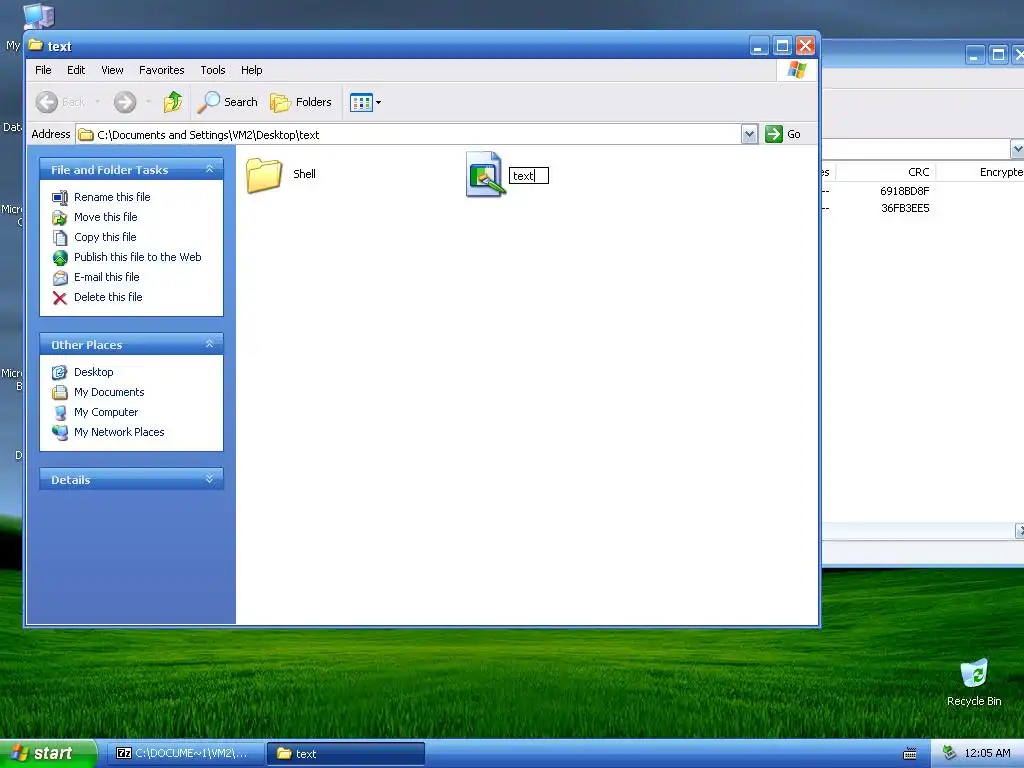Expand the Details panel
Viewport: 1024px width, 768px height.
[x=210, y=479]
